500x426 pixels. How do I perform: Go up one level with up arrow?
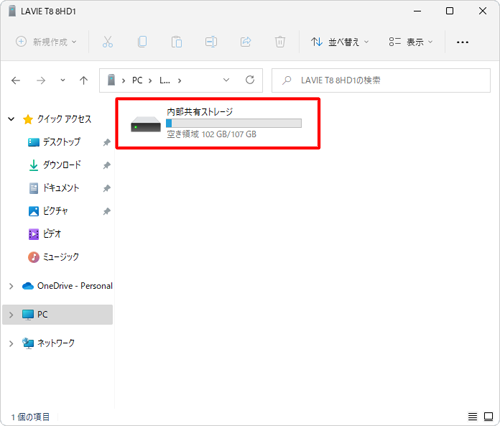tap(84, 80)
